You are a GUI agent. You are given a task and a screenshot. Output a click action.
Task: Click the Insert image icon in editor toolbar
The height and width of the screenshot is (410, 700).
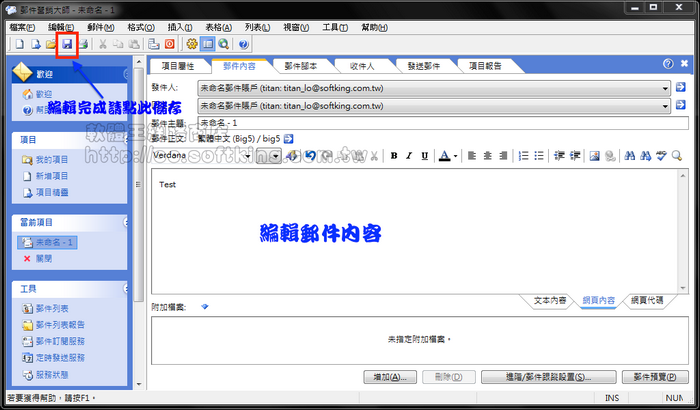tap(594, 156)
